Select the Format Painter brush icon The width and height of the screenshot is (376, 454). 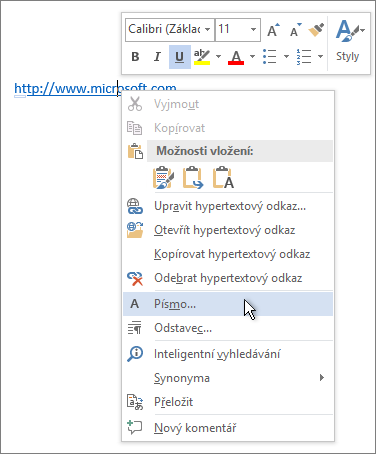coord(316,30)
